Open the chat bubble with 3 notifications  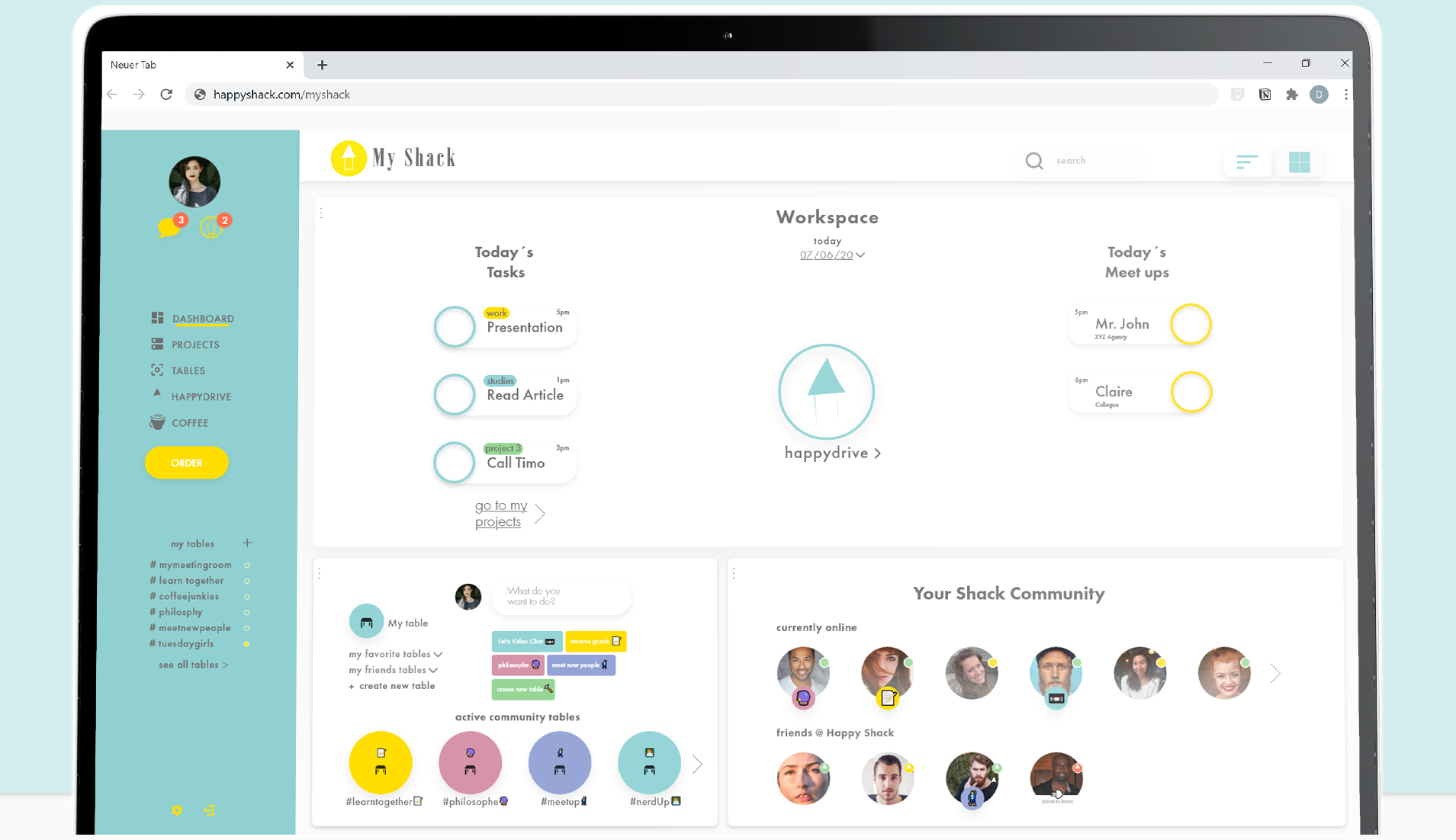[171, 226]
